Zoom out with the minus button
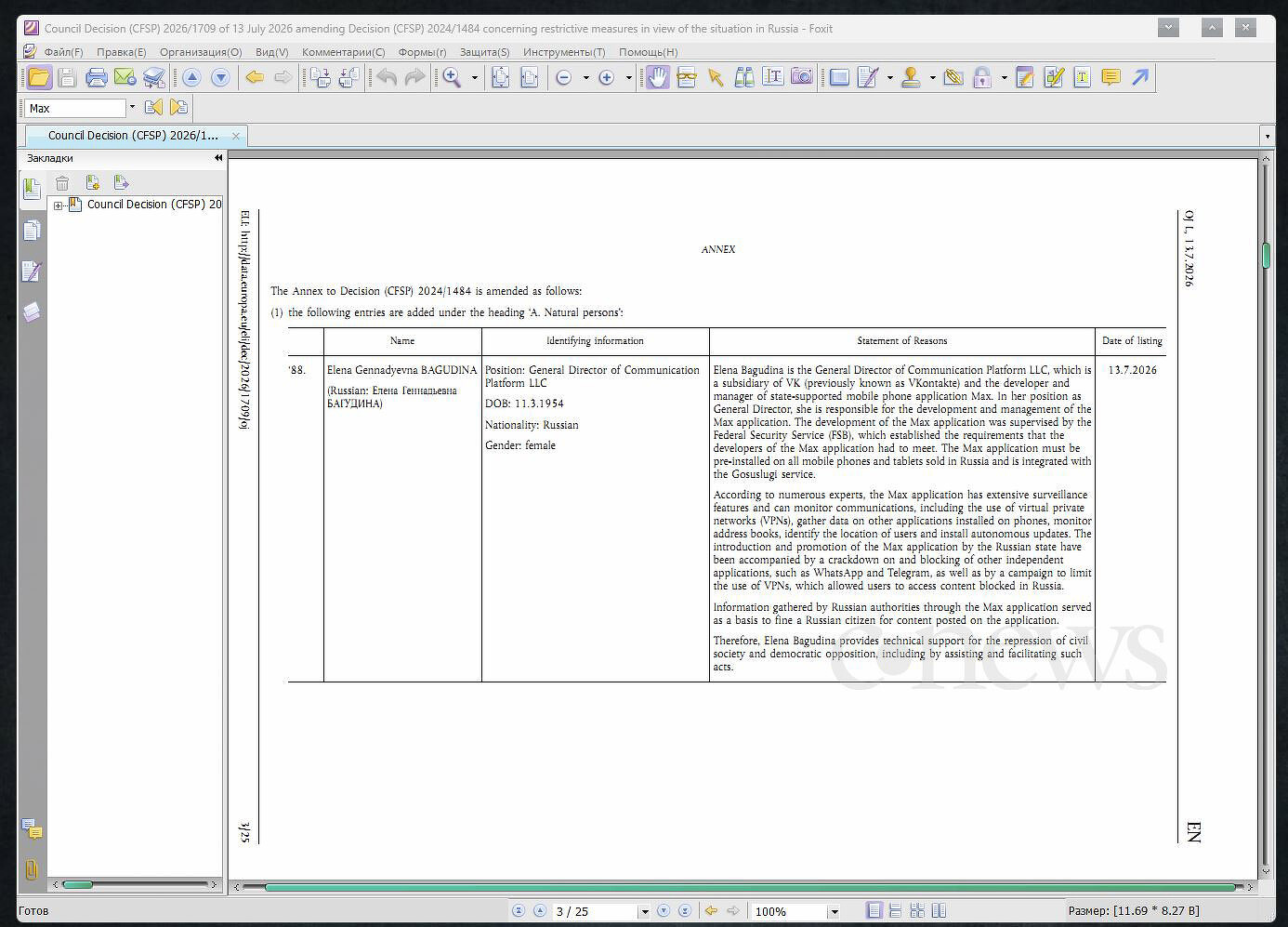The width and height of the screenshot is (1288, 927). click(x=563, y=78)
